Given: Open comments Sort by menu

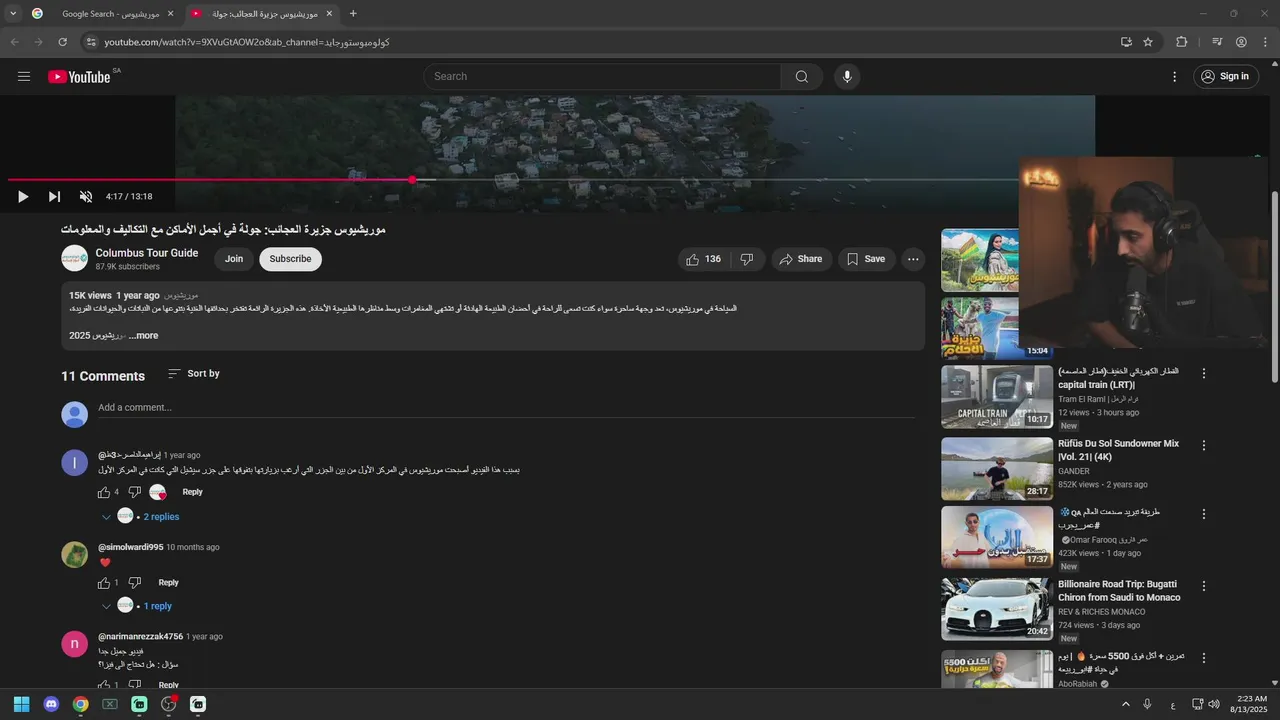Looking at the screenshot, I should point(194,374).
